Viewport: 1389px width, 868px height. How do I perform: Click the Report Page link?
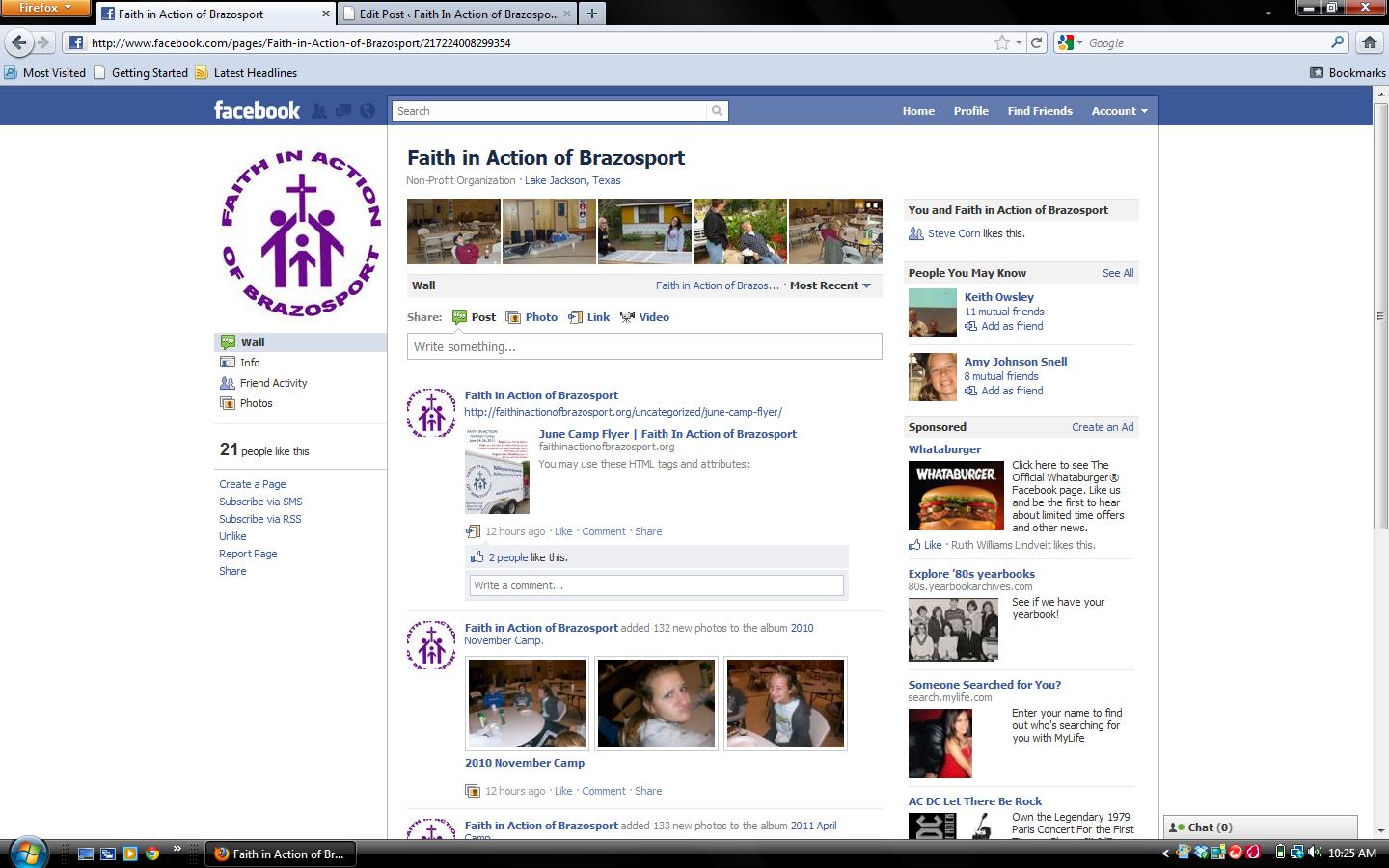248,554
